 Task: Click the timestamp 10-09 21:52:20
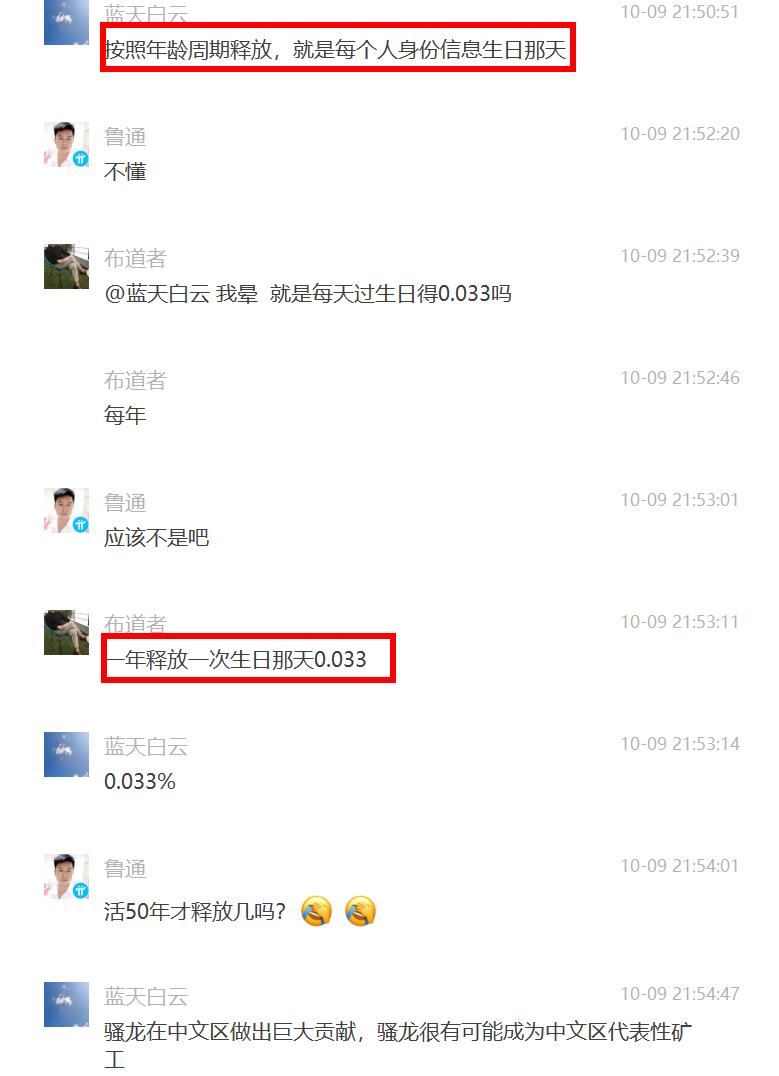tap(680, 134)
